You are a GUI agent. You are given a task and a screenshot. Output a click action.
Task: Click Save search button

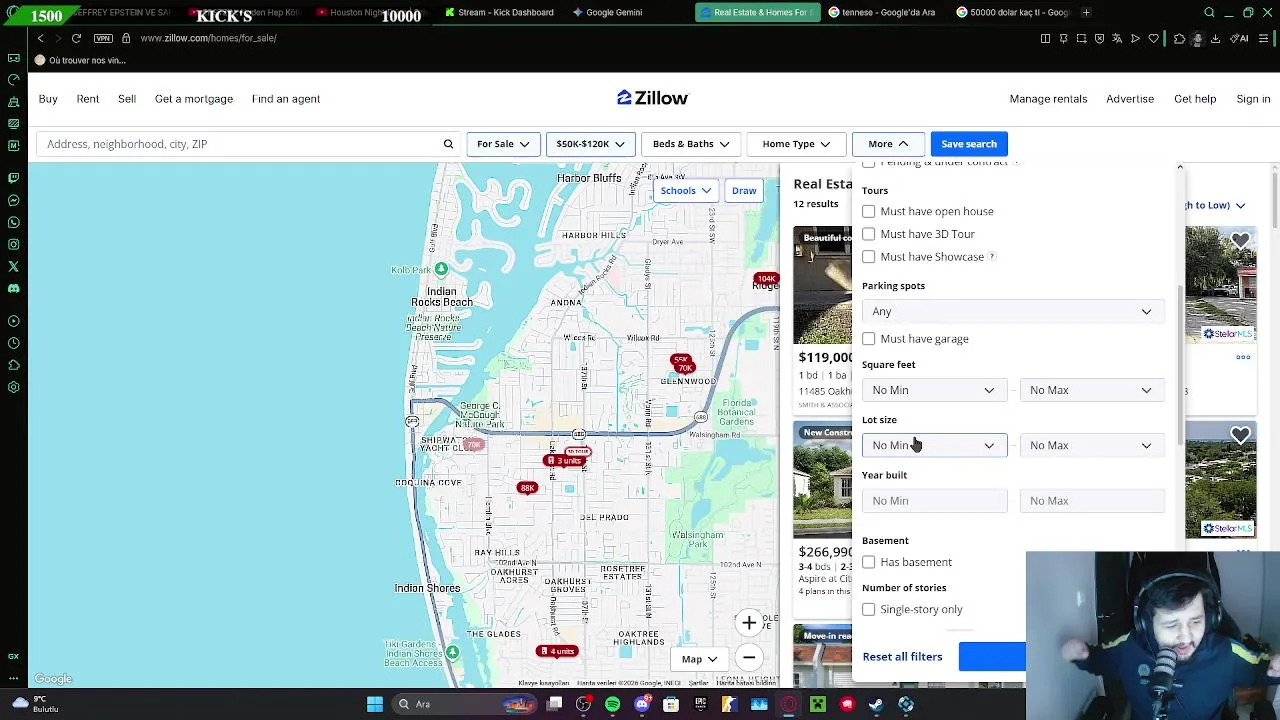tap(969, 144)
